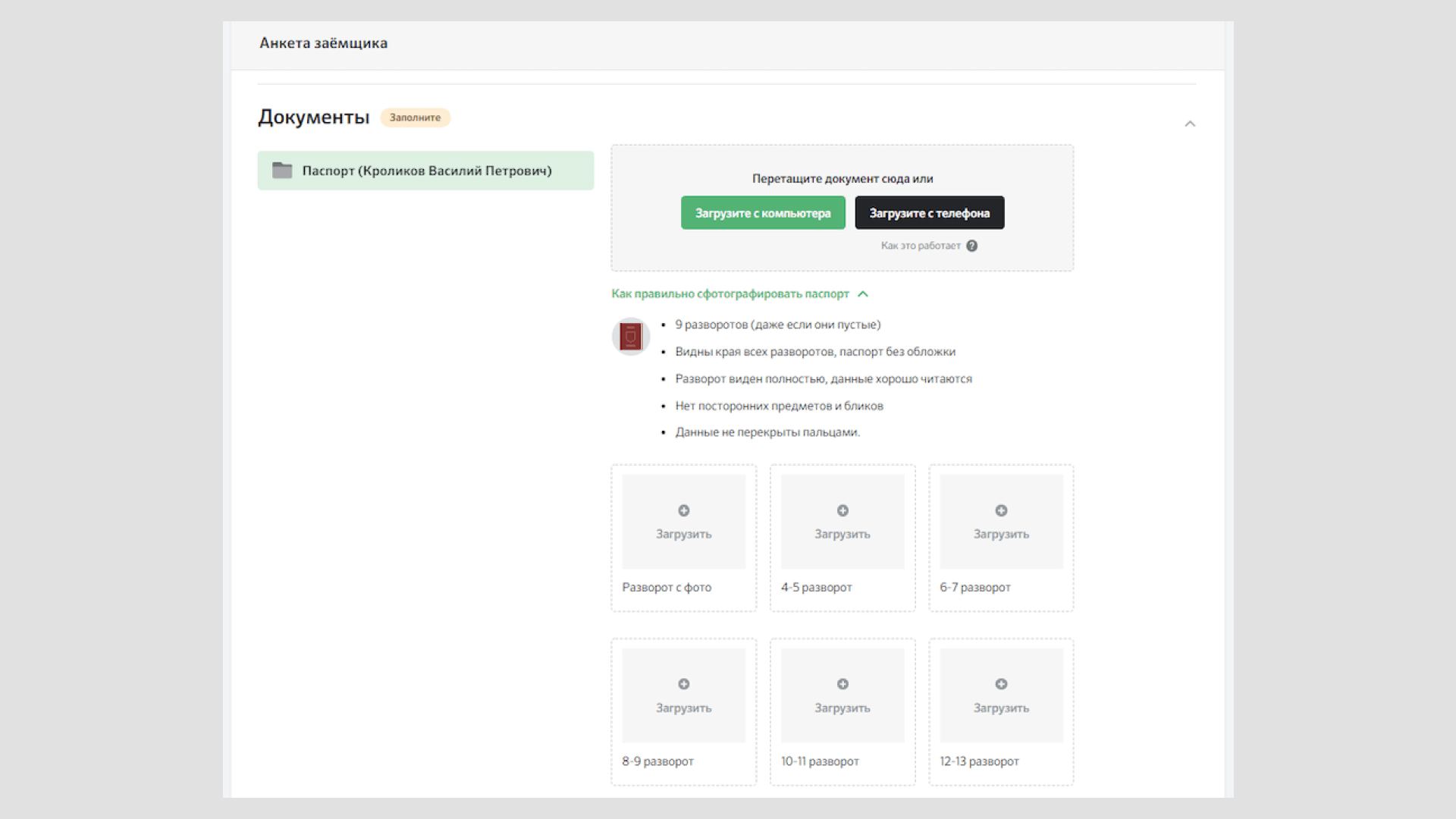Click plus icon in 'Разворот с фото' tile
Image resolution: width=1456 pixels, height=819 pixels.
[x=683, y=510]
